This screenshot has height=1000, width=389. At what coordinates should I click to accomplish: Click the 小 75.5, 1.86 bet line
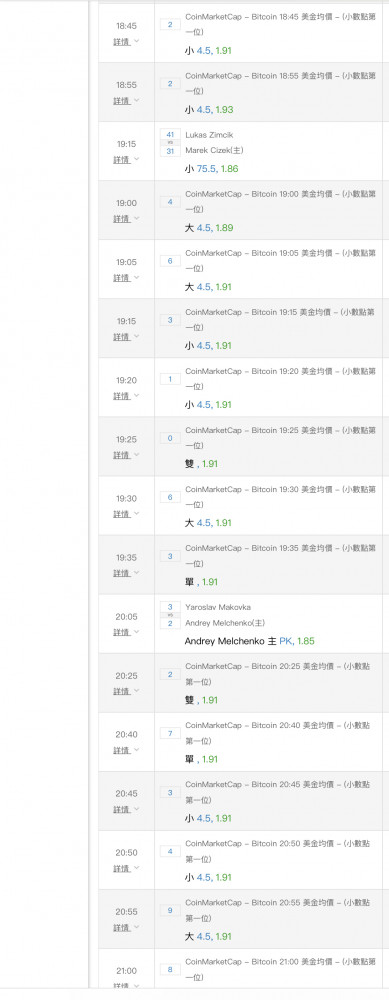tap(212, 169)
